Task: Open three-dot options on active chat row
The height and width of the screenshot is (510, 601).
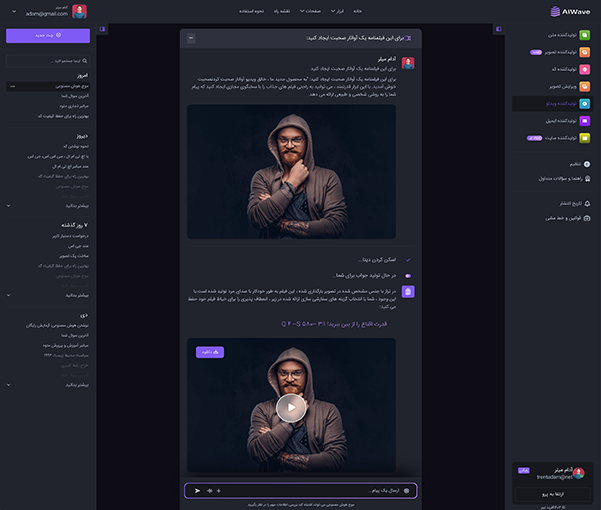Action: (13, 87)
